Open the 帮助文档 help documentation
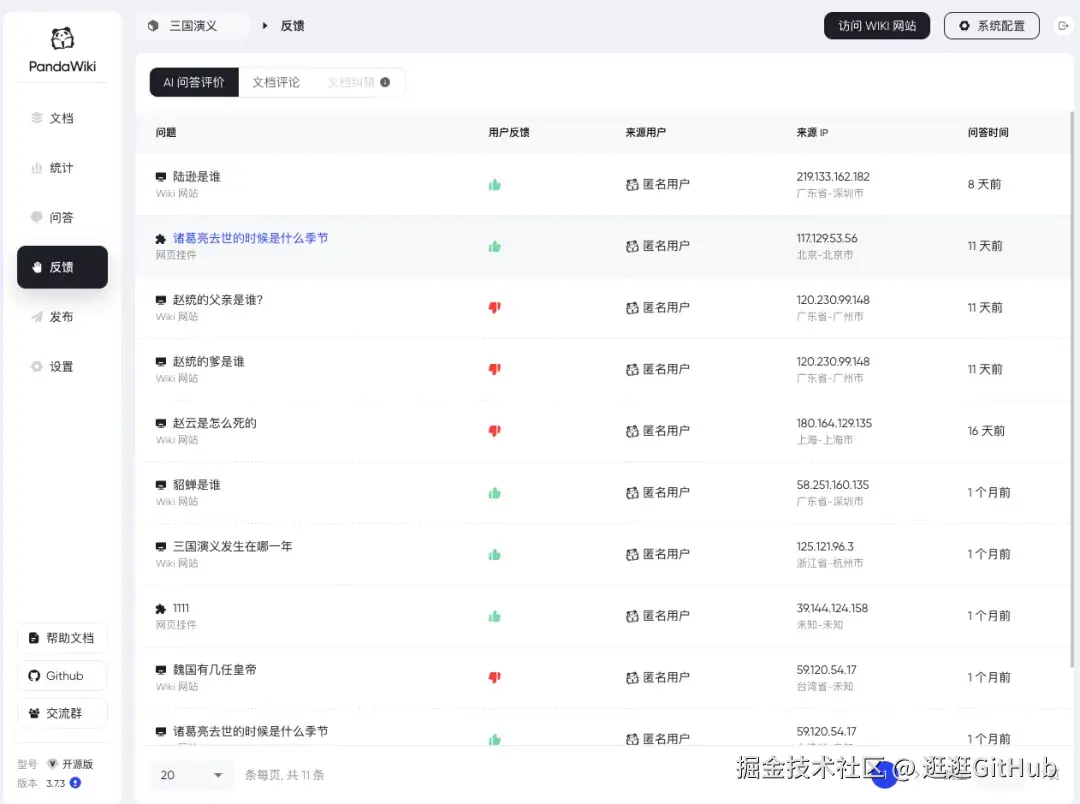Viewport: 1080px width, 804px height. click(x=62, y=637)
